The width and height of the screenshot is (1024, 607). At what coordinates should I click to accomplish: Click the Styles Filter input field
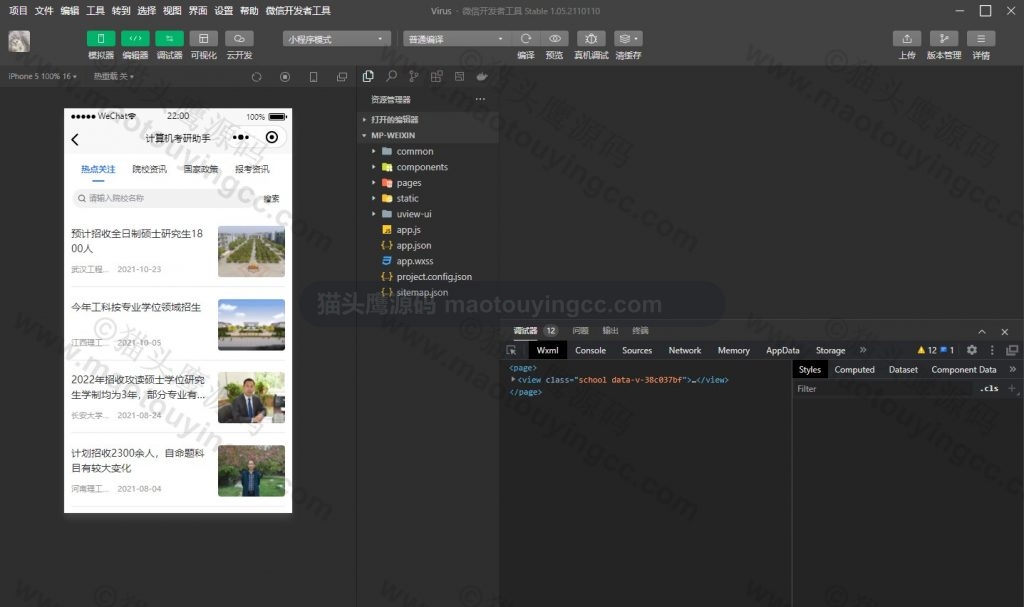coord(883,388)
